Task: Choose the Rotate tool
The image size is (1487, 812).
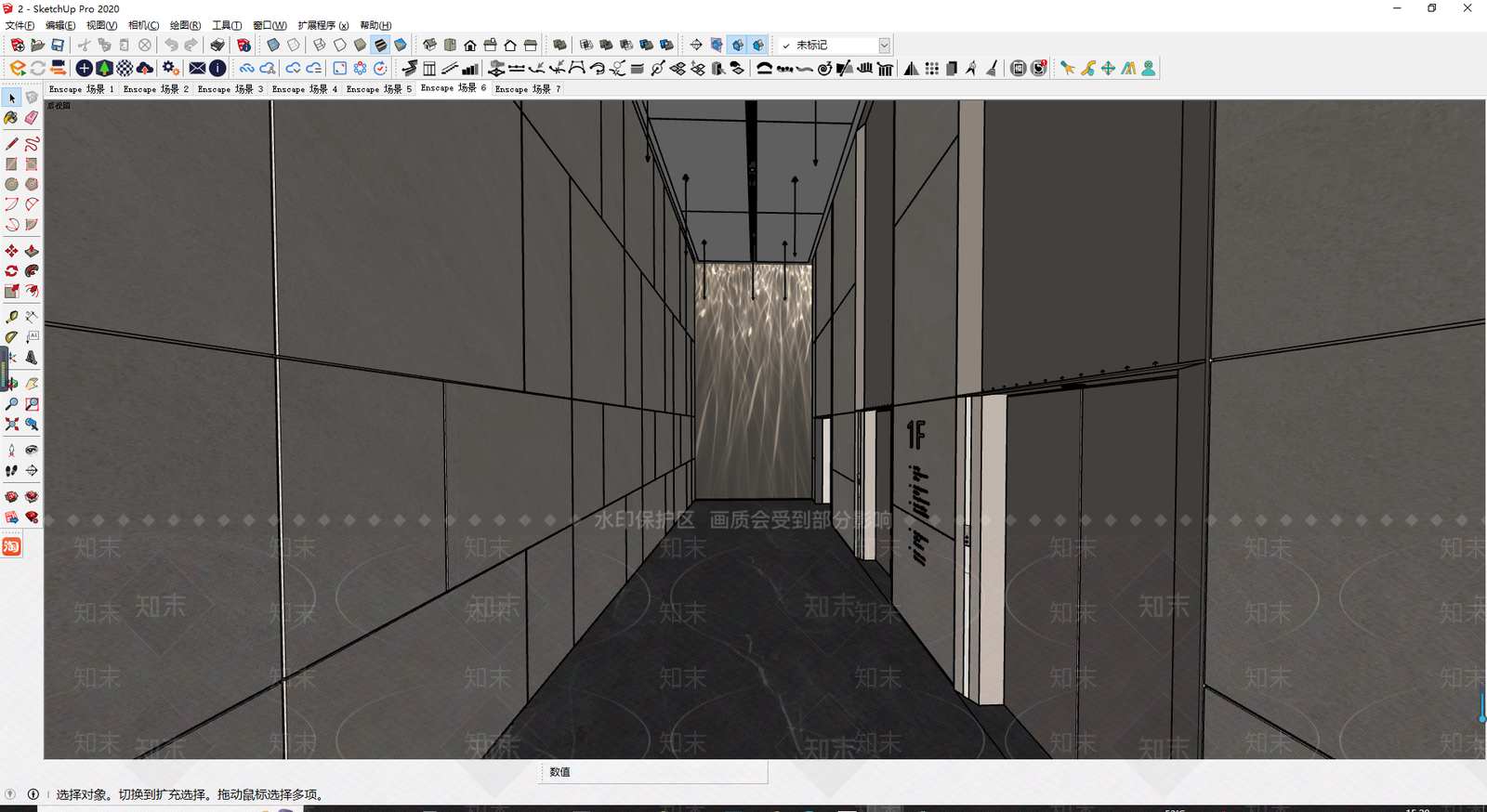Action: pos(12,271)
